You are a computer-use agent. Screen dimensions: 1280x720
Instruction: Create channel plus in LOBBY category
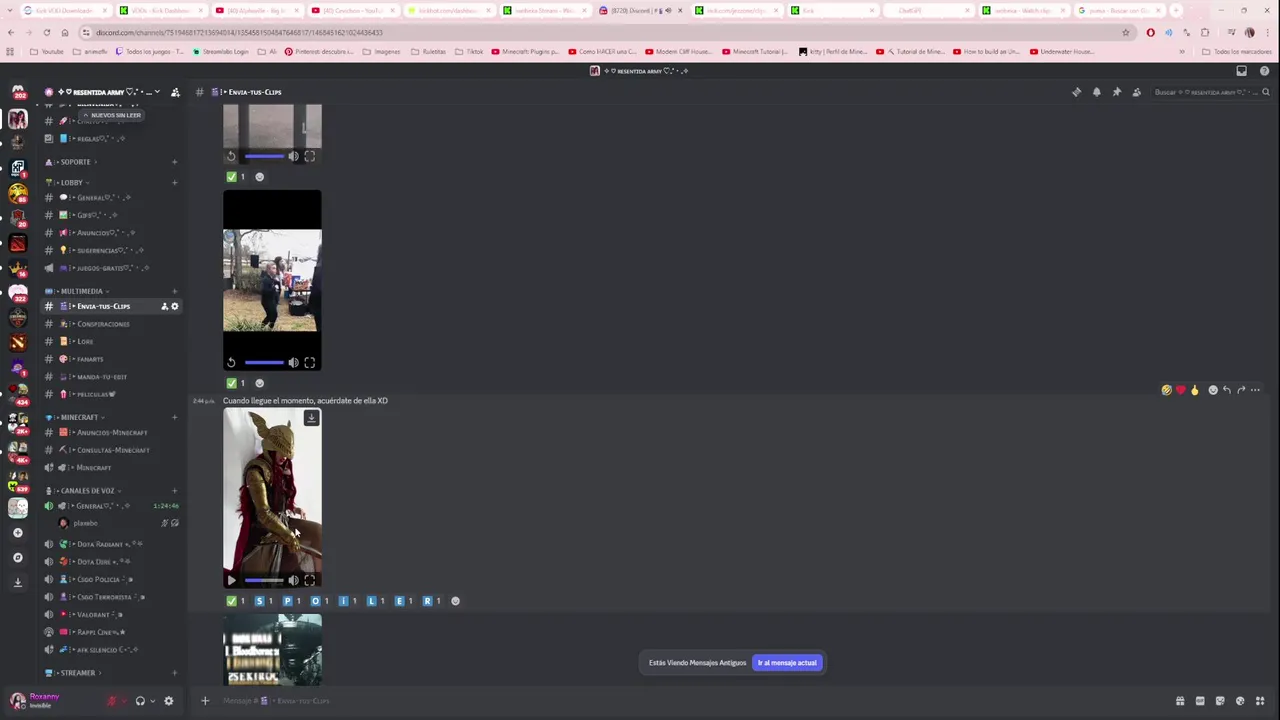point(174,183)
